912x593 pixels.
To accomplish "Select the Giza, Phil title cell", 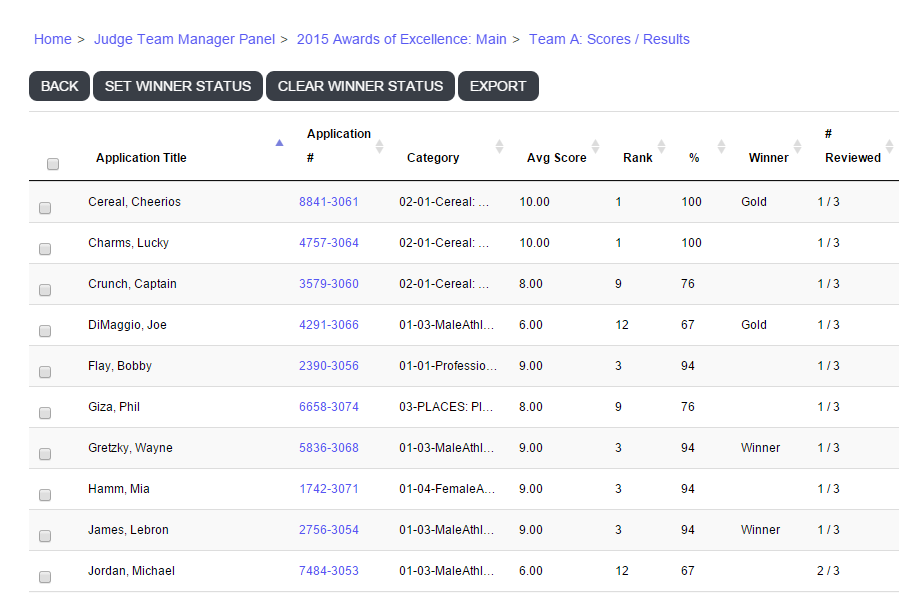I will (x=114, y=406).
